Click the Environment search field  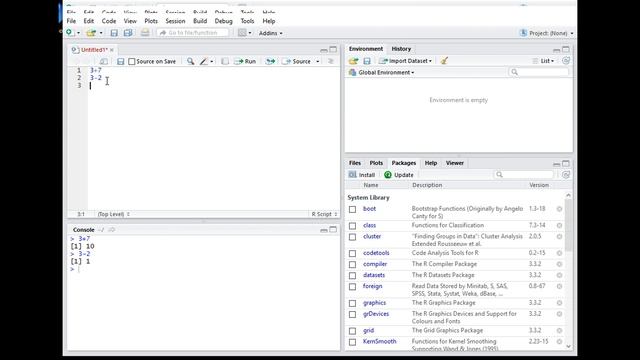pos(538,72)
